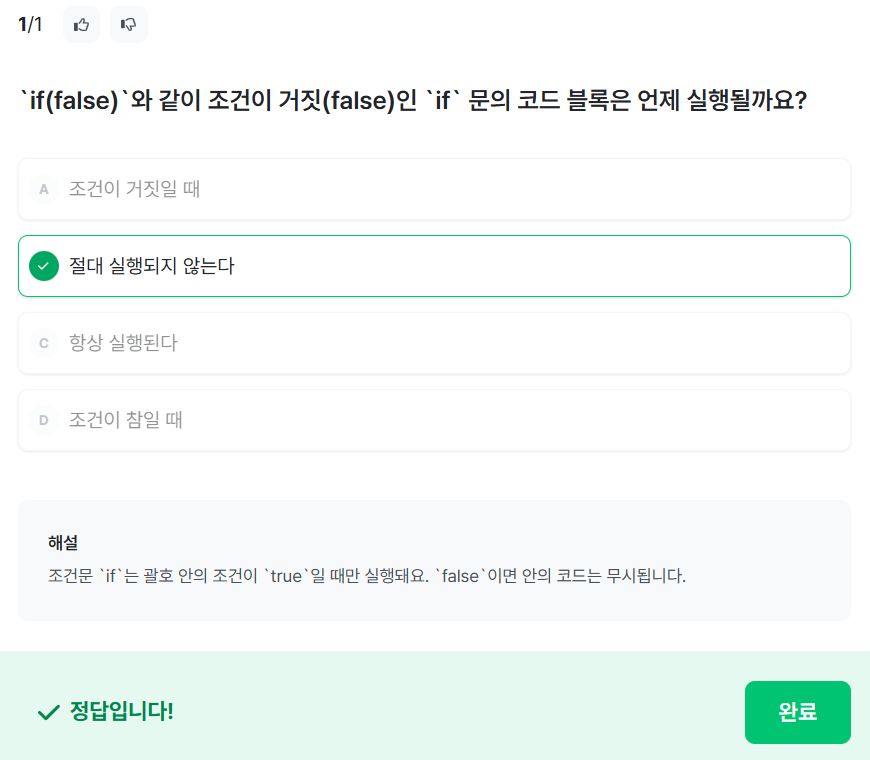870x760 pixels.
Task: Click the green checkmark on selected answer
Action: 44,266
